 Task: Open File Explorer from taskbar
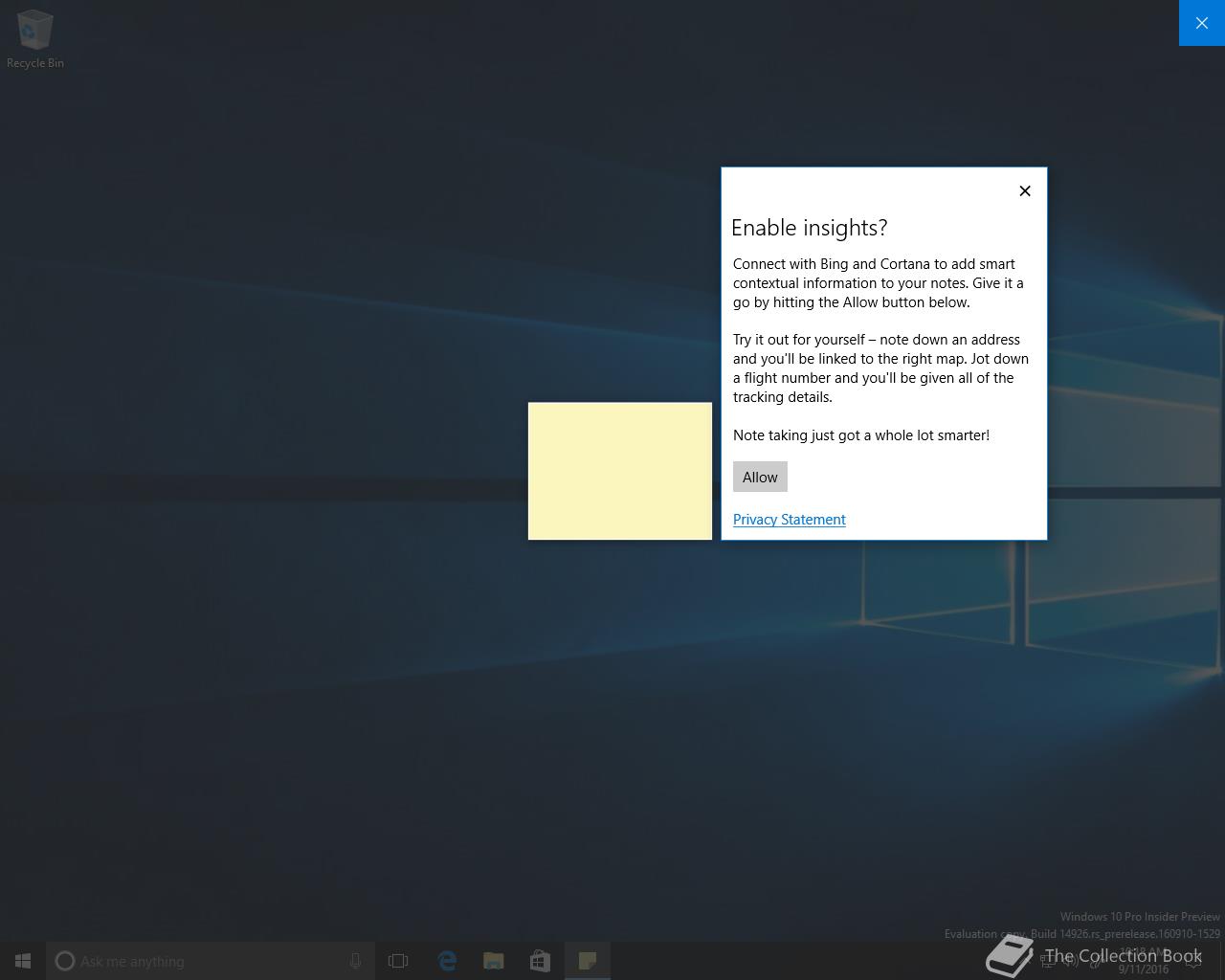click(494, 961)
